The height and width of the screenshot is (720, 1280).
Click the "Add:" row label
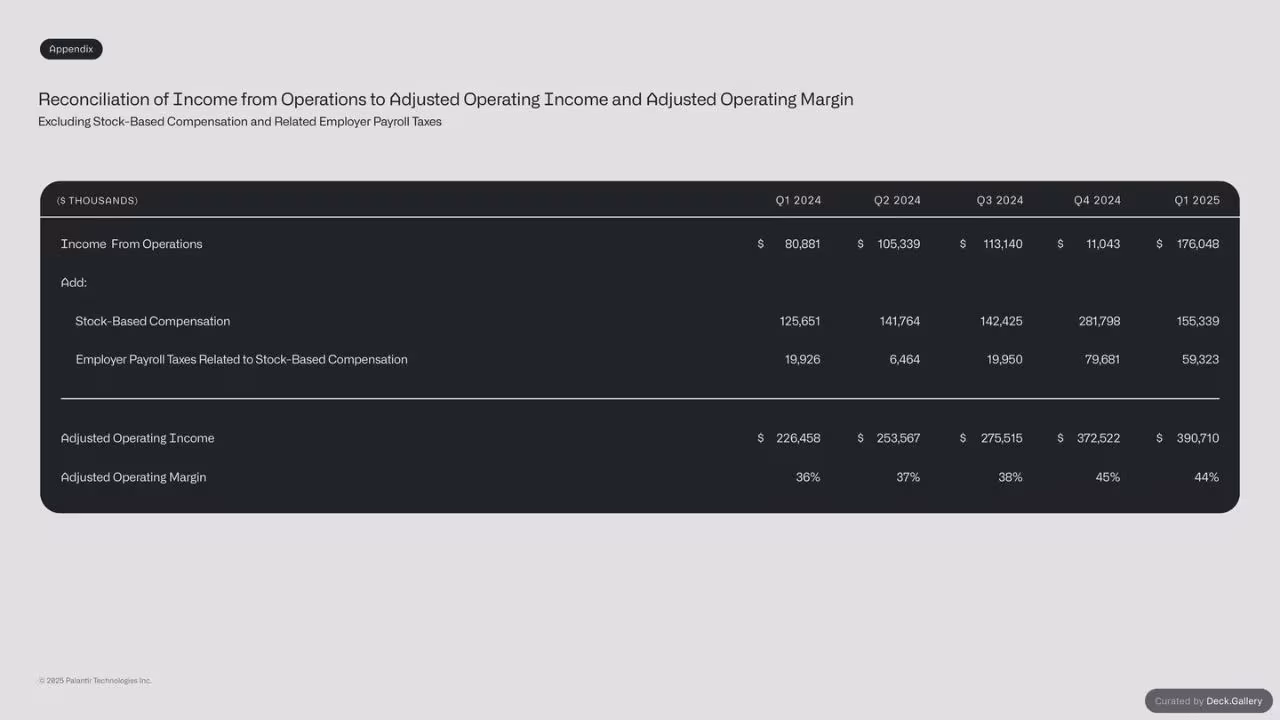click(74, 283)
